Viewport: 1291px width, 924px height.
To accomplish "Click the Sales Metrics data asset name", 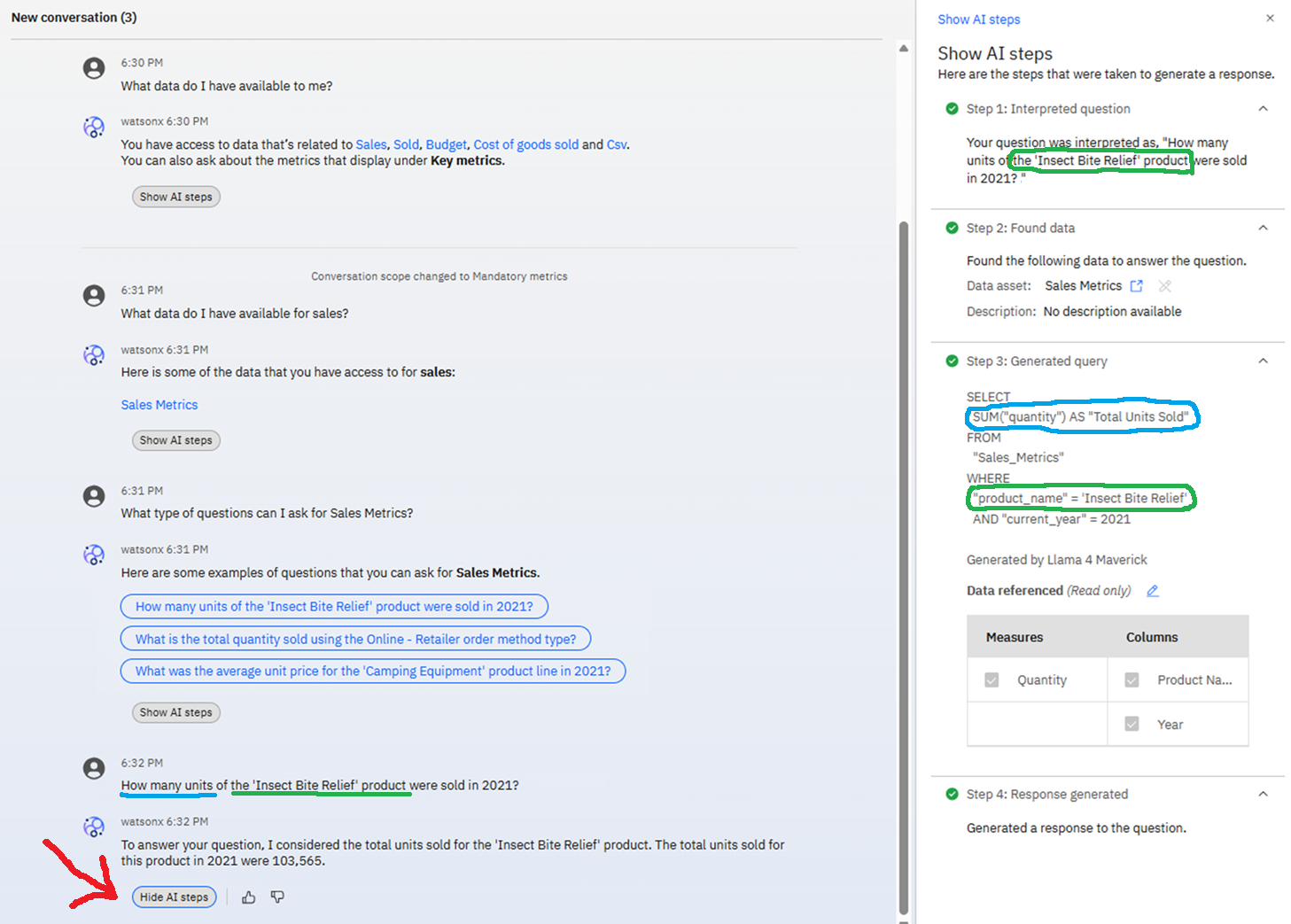I will [x=1083, y=285].
